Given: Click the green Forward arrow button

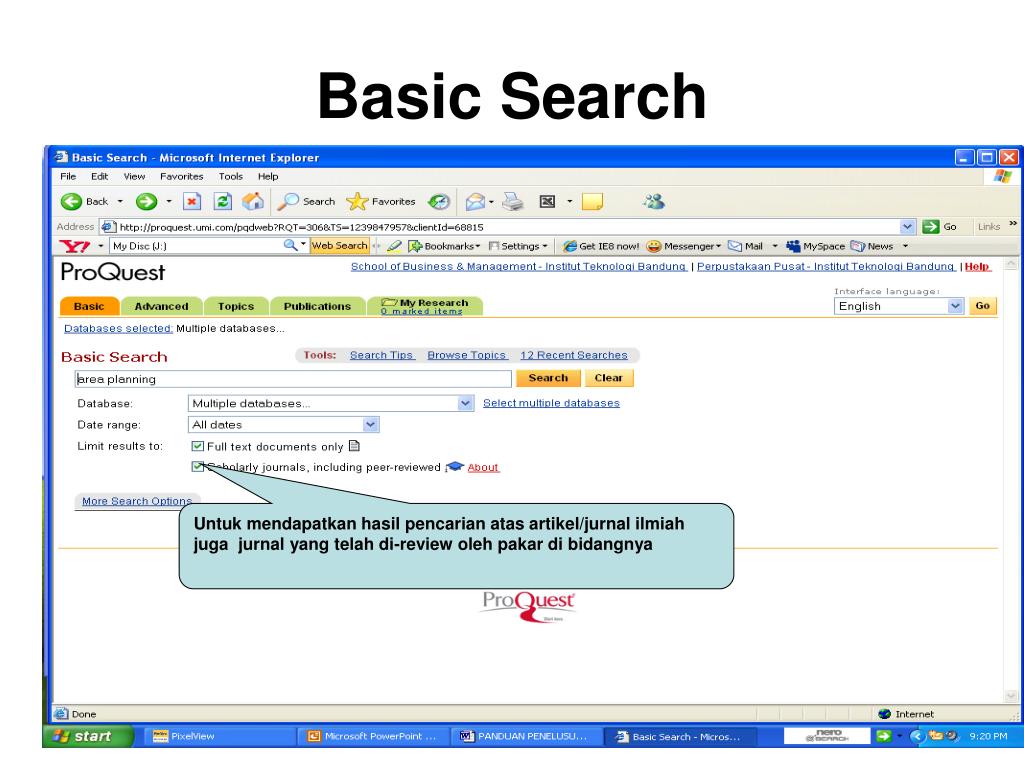Looking at the screenshot, I should 146,202.
